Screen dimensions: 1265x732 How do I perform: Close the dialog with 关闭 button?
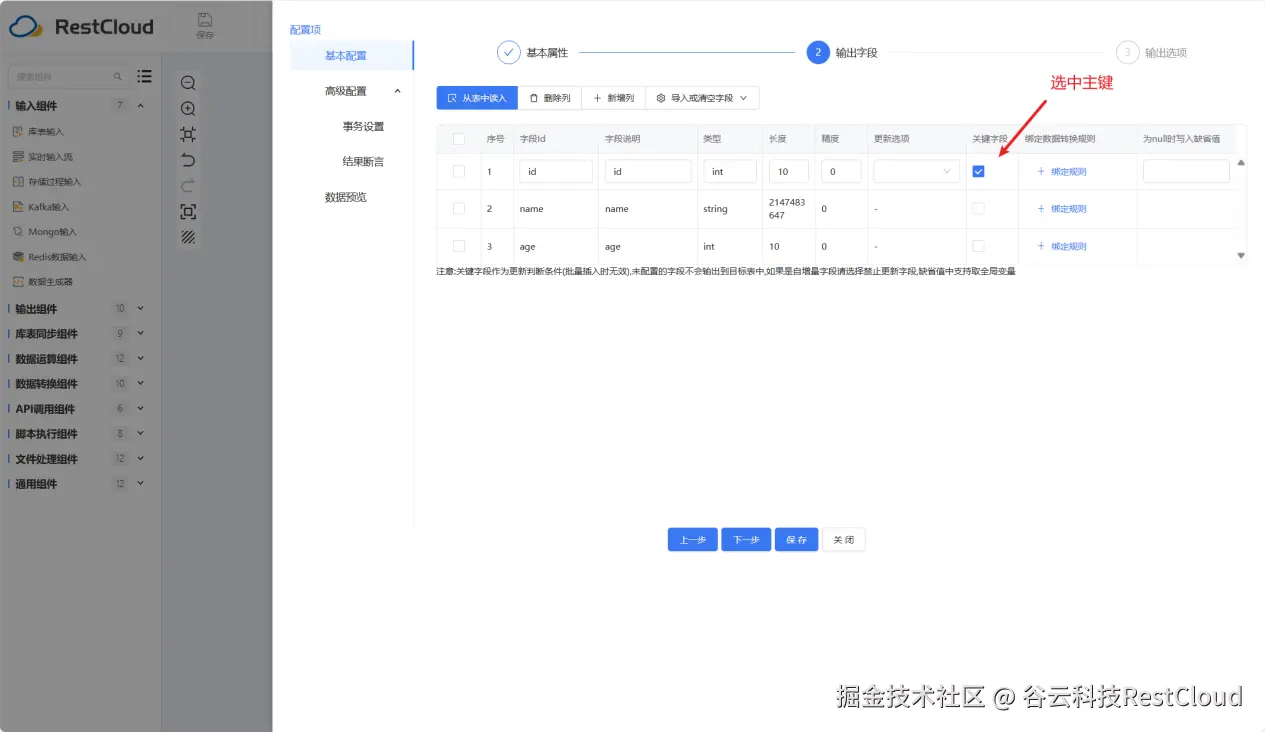(843, 540)
